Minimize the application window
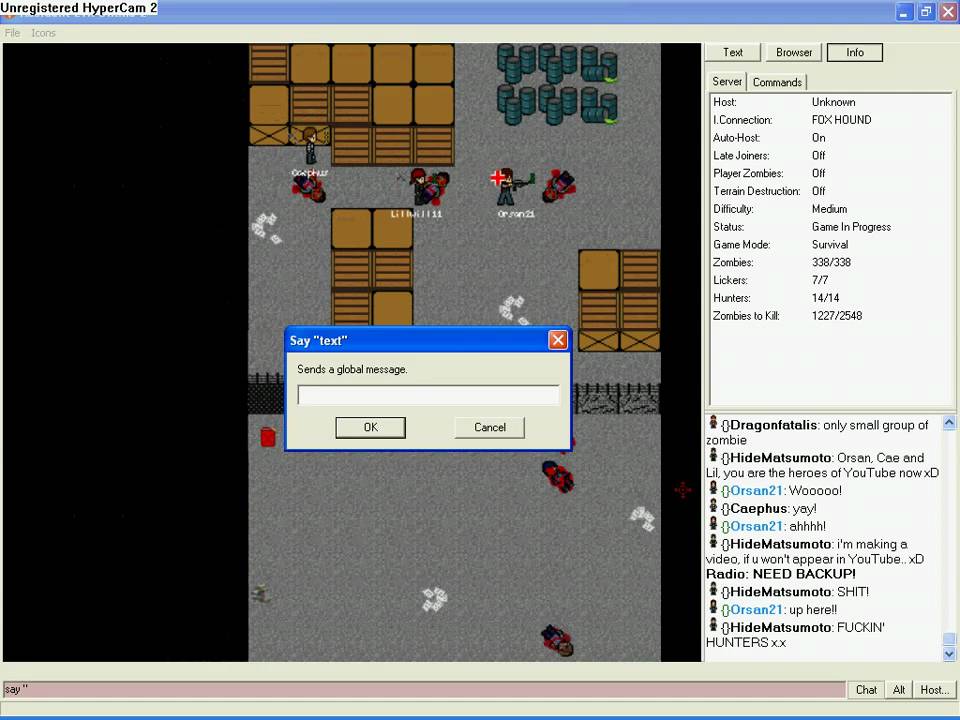This screenshot has height=720, width=960. point(904,12)
